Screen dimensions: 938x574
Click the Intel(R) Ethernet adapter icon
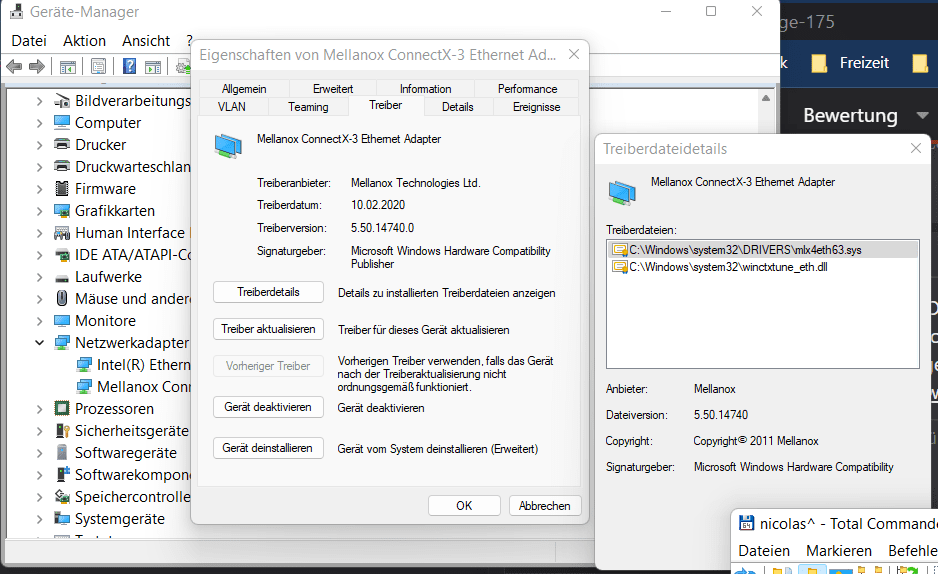pos(84,365)
